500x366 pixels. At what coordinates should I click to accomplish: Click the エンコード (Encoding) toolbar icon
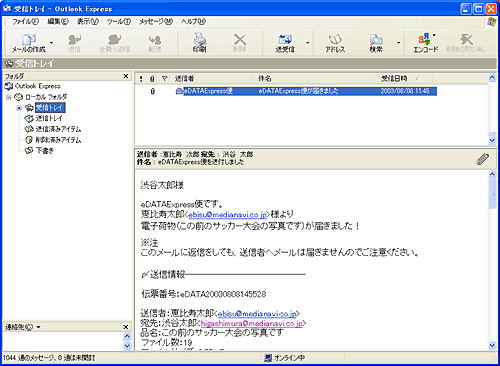[x=426, y=43]
